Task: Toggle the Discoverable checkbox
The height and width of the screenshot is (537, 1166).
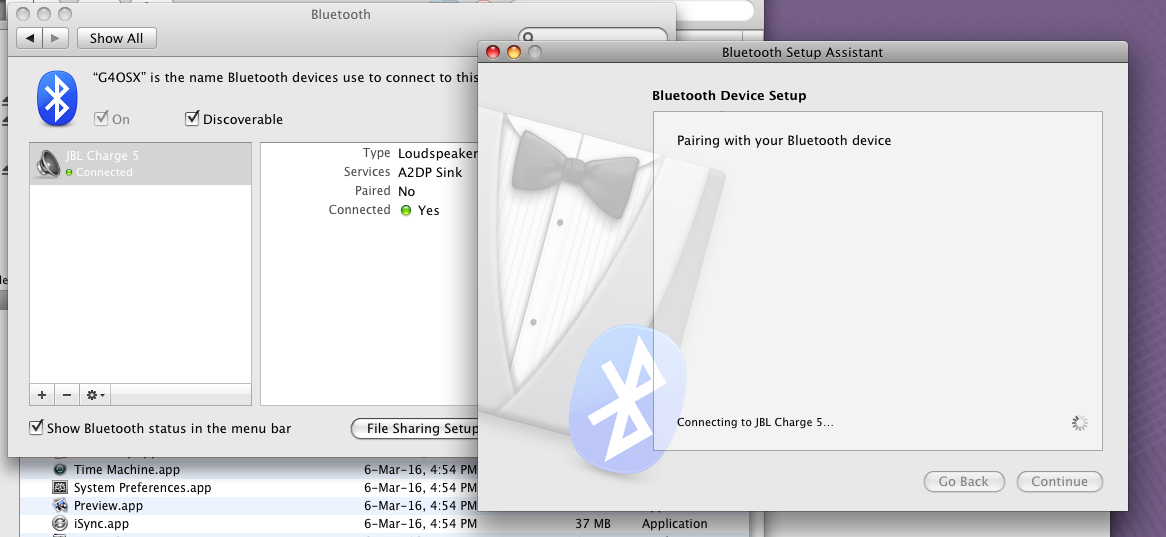Action: click(193, 119)
